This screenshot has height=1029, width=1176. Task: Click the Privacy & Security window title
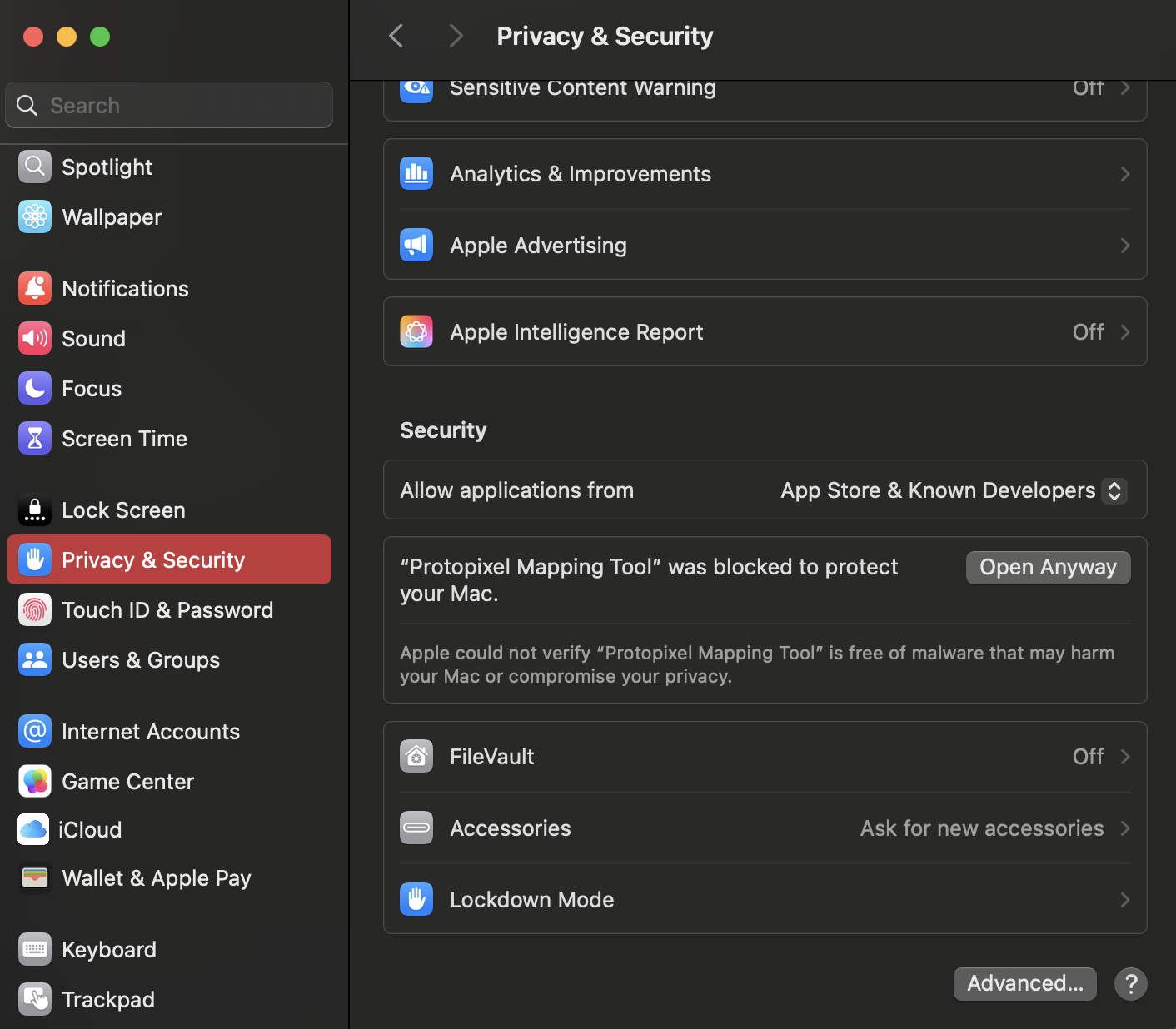click(605, 37)
